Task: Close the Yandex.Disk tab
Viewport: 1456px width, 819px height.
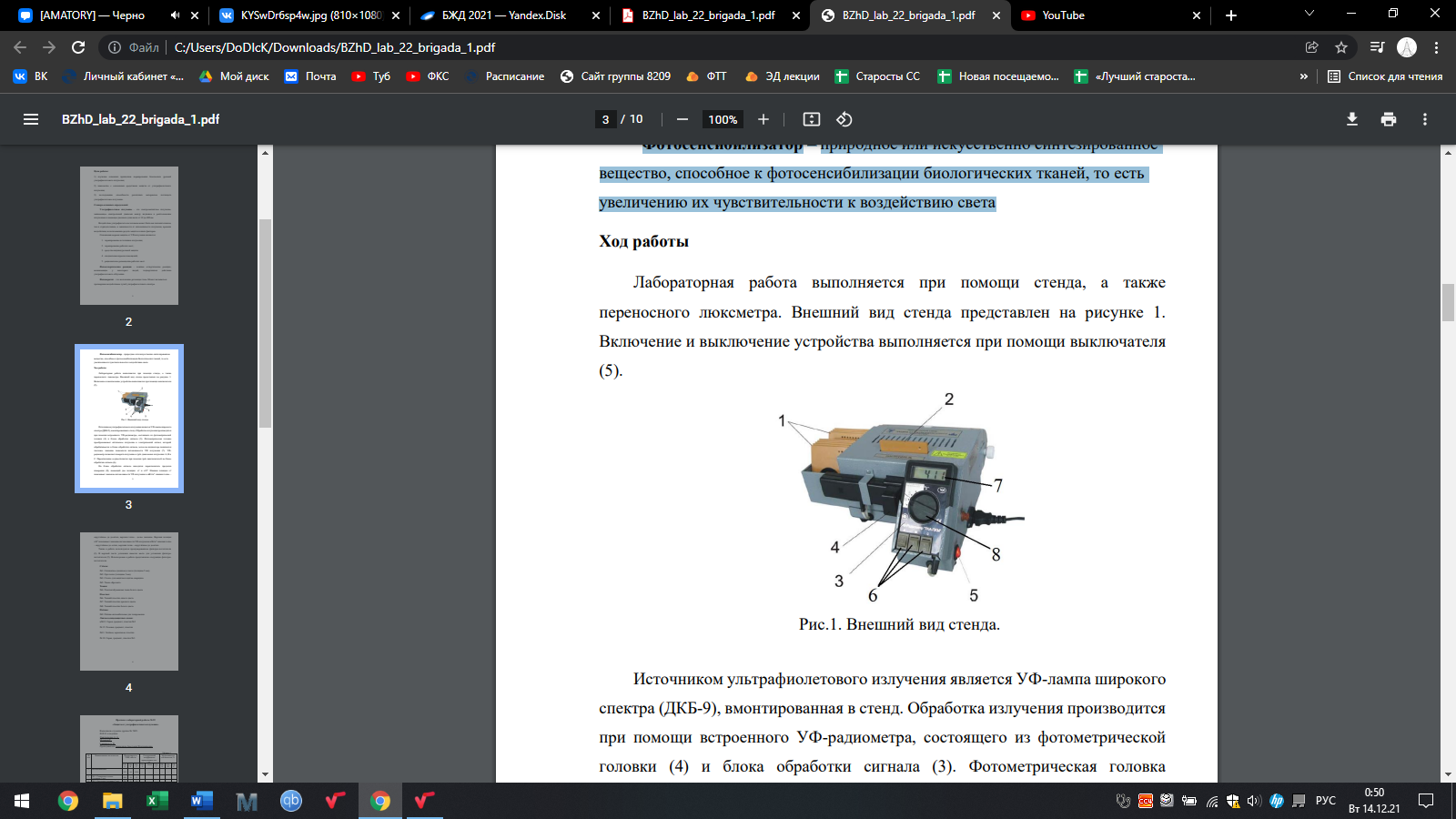Action: (x=596, y=15)
